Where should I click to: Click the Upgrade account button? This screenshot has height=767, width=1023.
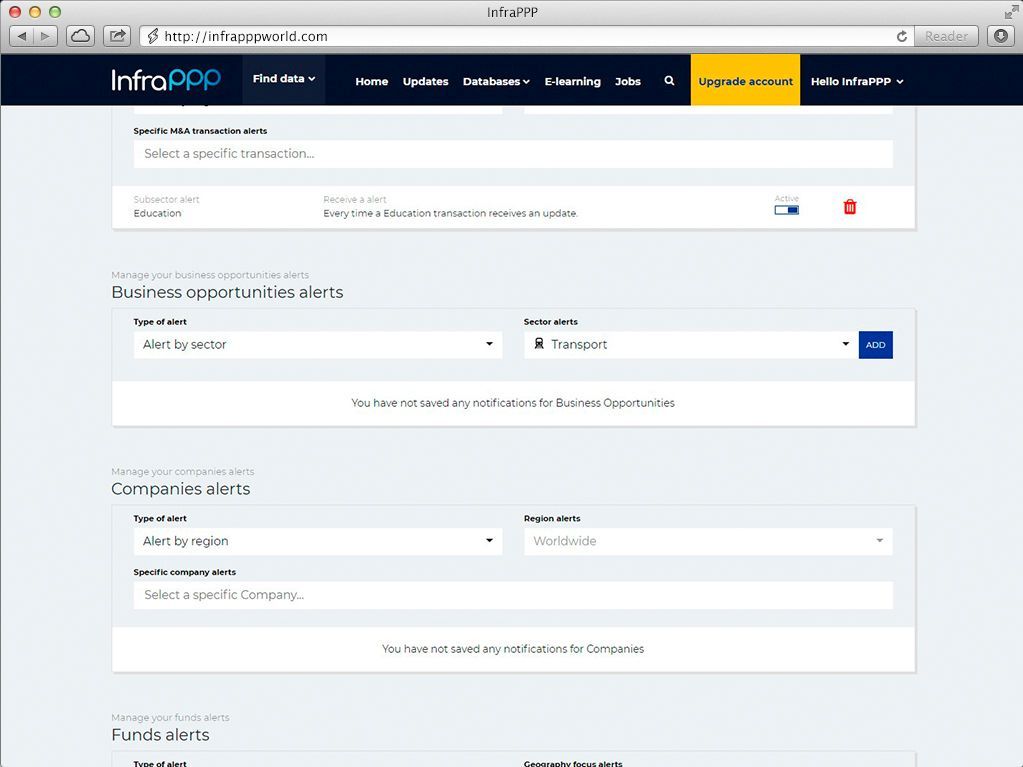745,81
